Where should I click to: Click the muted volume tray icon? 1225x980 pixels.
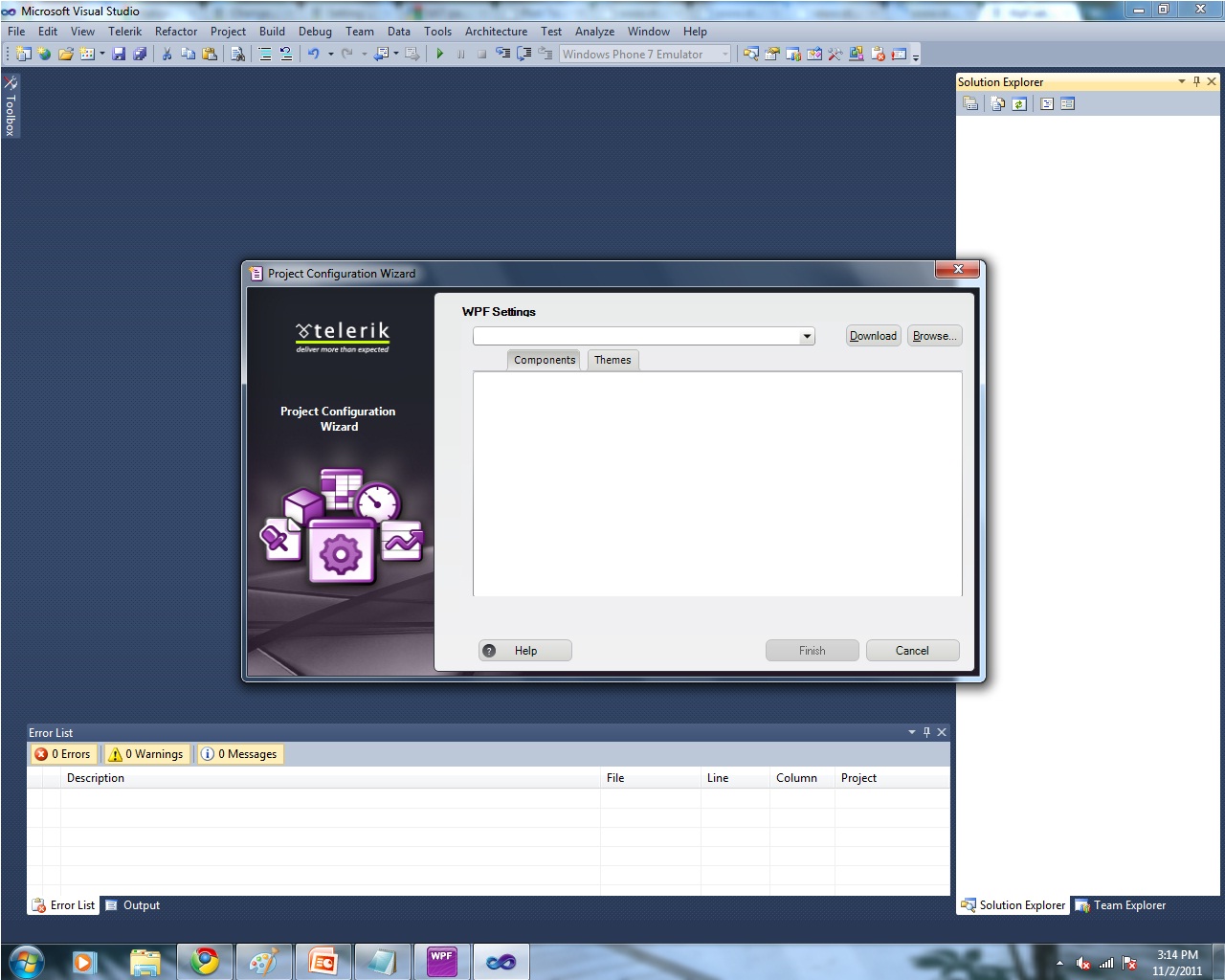[1083, 964]
